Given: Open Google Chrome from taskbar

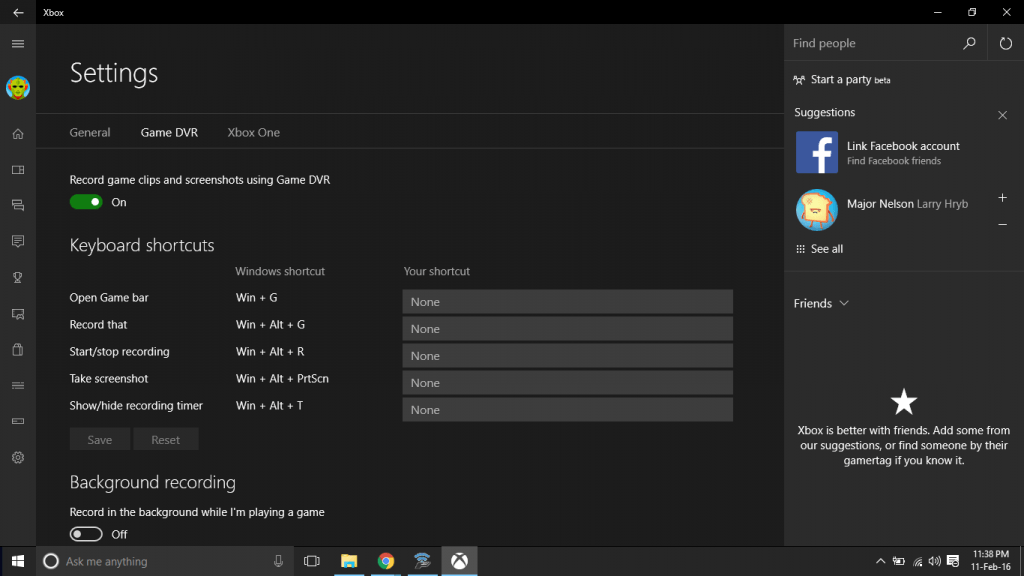Looking at the screenshot, I should pos(386,561).
